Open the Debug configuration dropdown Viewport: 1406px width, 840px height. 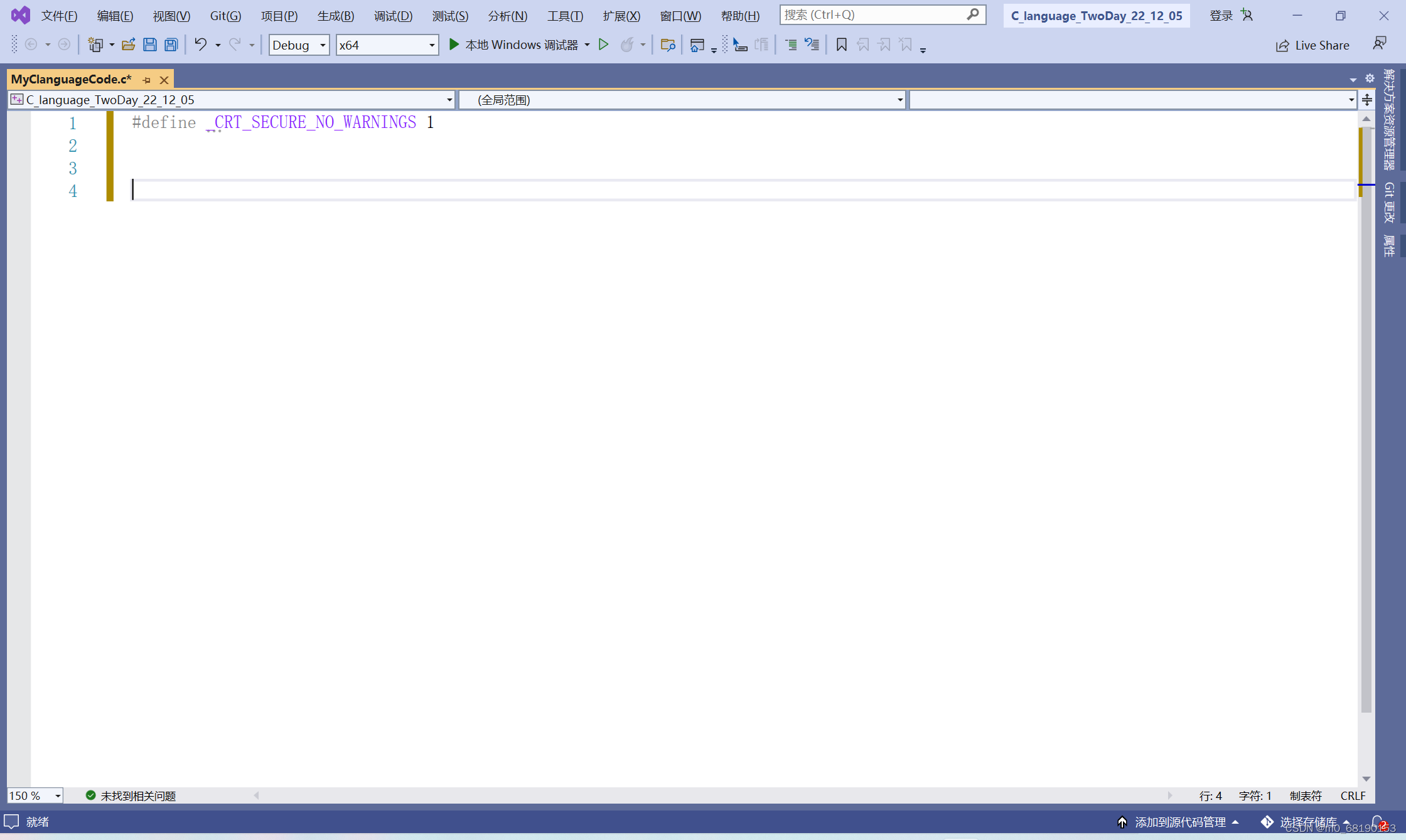(x=299, y=45)
